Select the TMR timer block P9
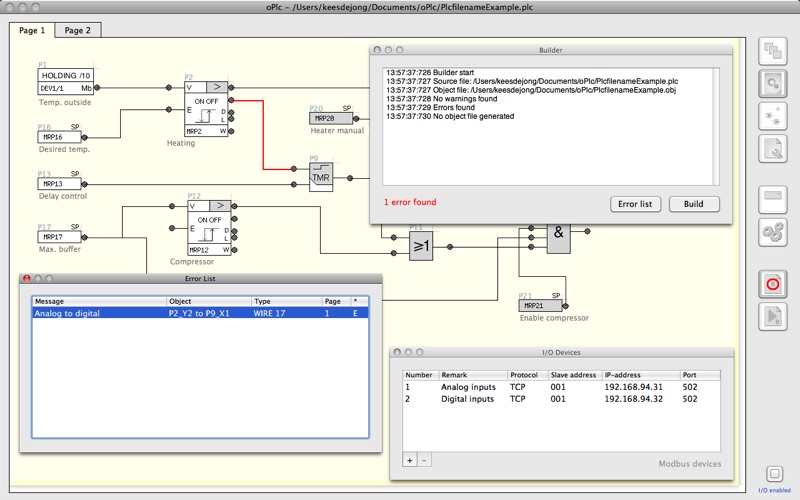Viewport: 800px width, 500px height. click(321, 178)
